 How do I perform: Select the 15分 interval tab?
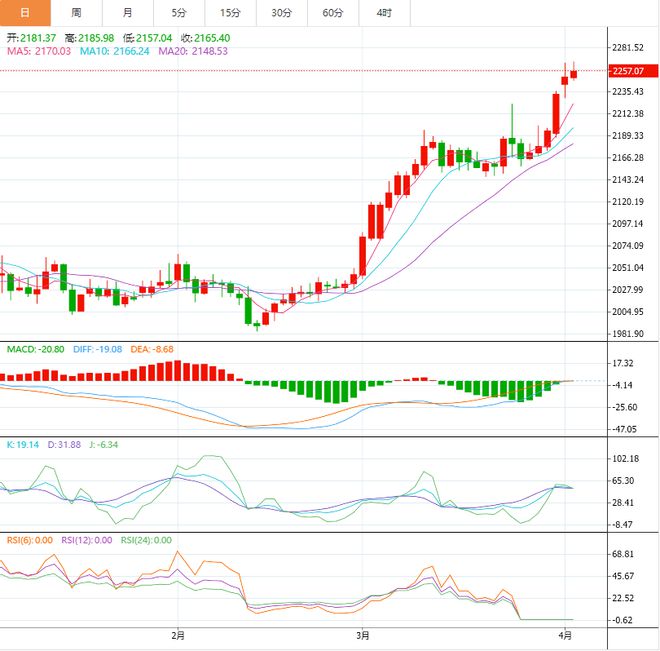pyautogui.click(x=231, y=13)
